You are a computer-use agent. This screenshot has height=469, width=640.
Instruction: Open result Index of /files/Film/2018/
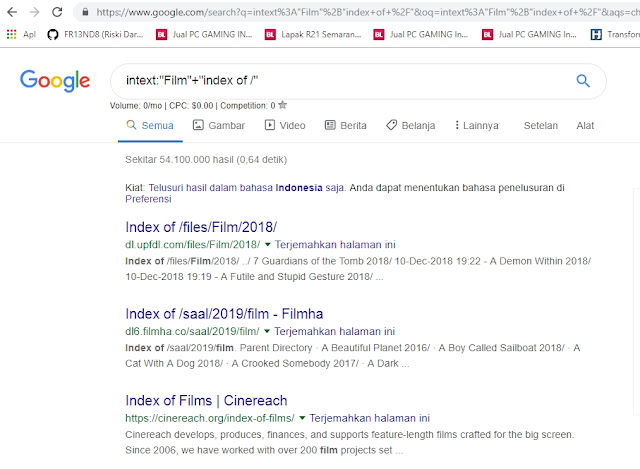click(x=201, y=227)
